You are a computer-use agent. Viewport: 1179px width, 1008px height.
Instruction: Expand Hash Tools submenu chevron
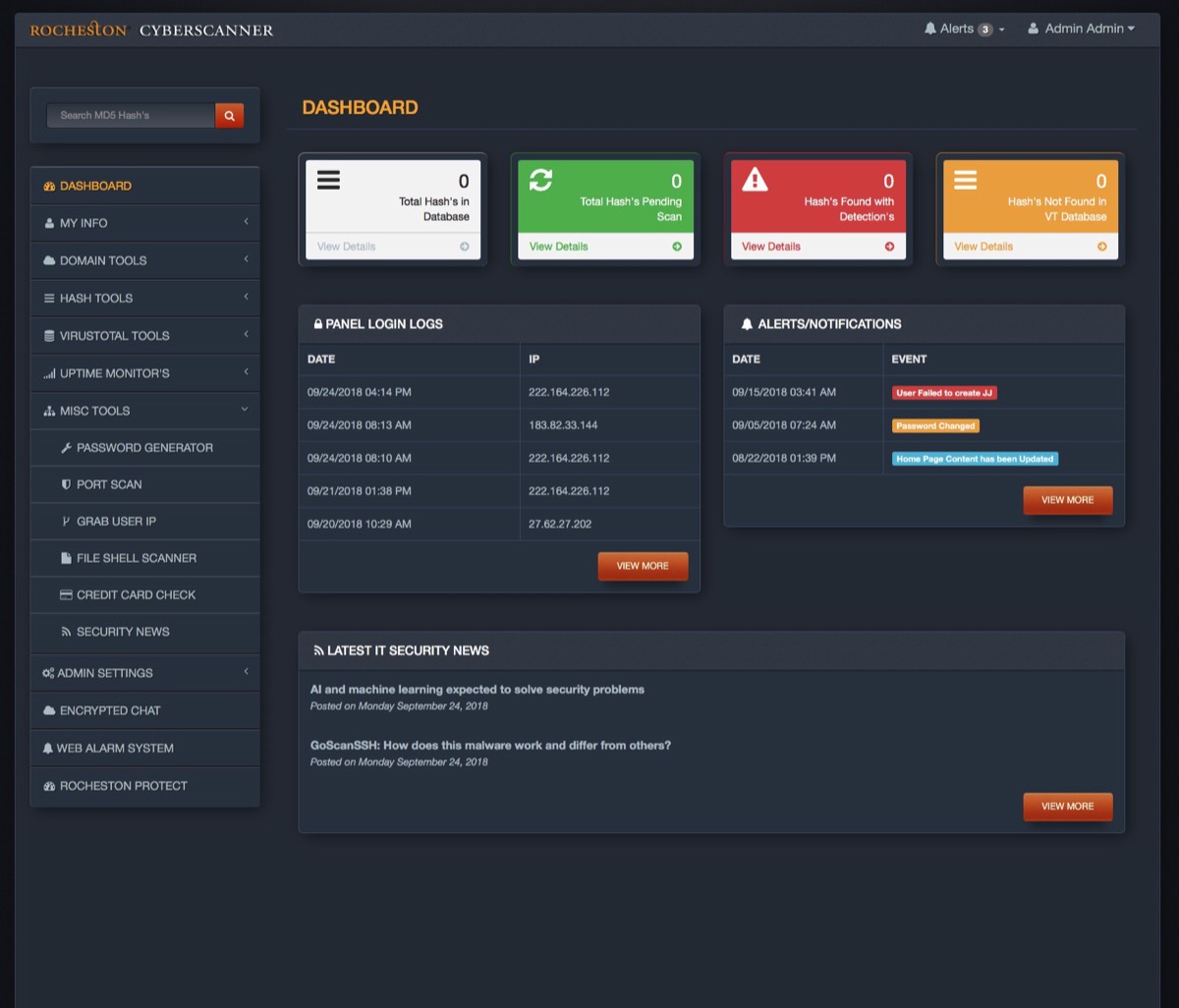pos(246,297)
